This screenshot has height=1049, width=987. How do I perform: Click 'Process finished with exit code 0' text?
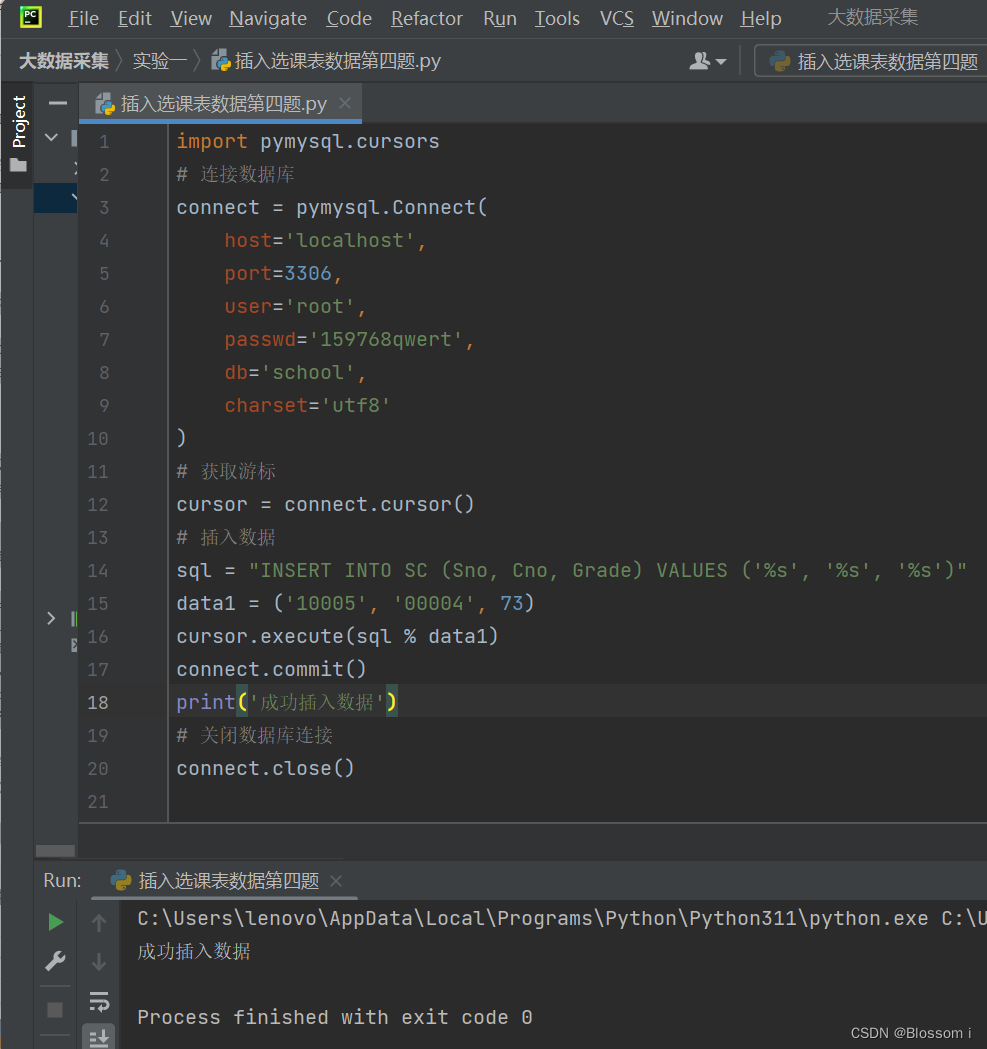[x=335, y=1018]
